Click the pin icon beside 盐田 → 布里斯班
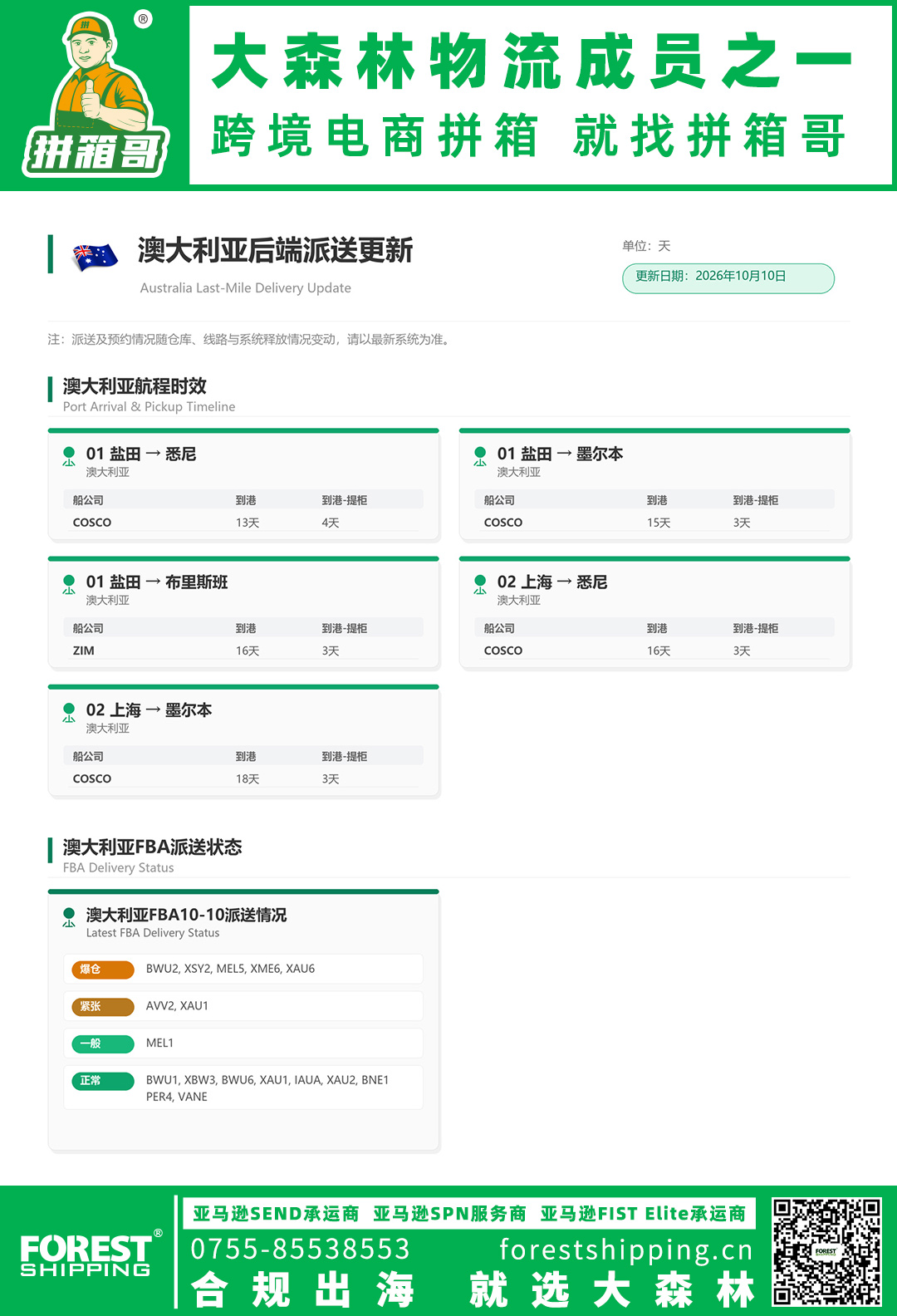 tap(69, 584)
